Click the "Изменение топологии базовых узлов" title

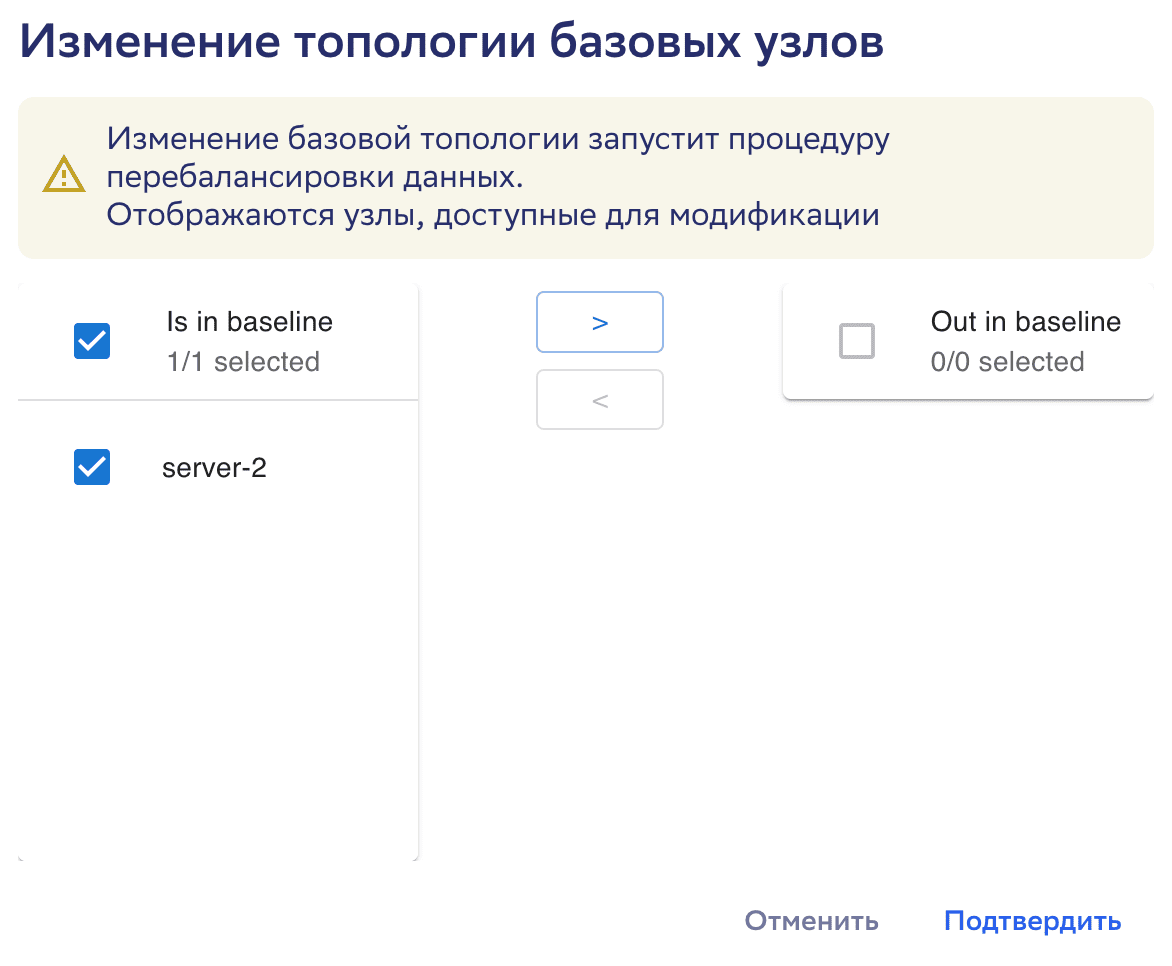point(451,44)
